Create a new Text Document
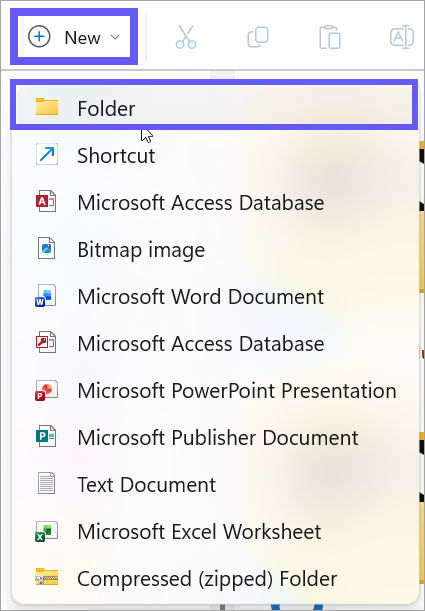This screenshot has height=611, width=425. tap(214, 484)
